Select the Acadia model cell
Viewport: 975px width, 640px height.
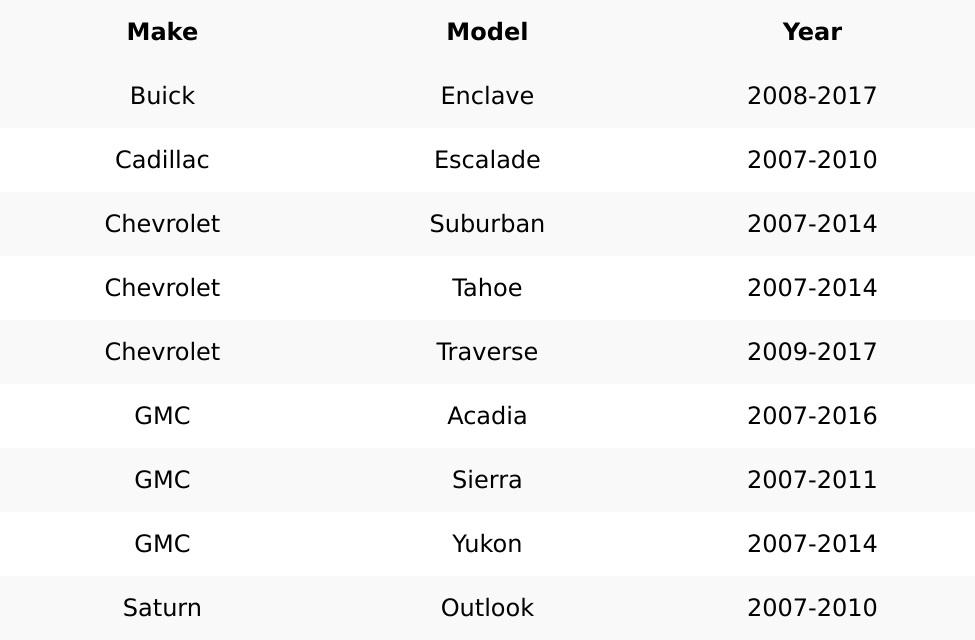[487, 416]
